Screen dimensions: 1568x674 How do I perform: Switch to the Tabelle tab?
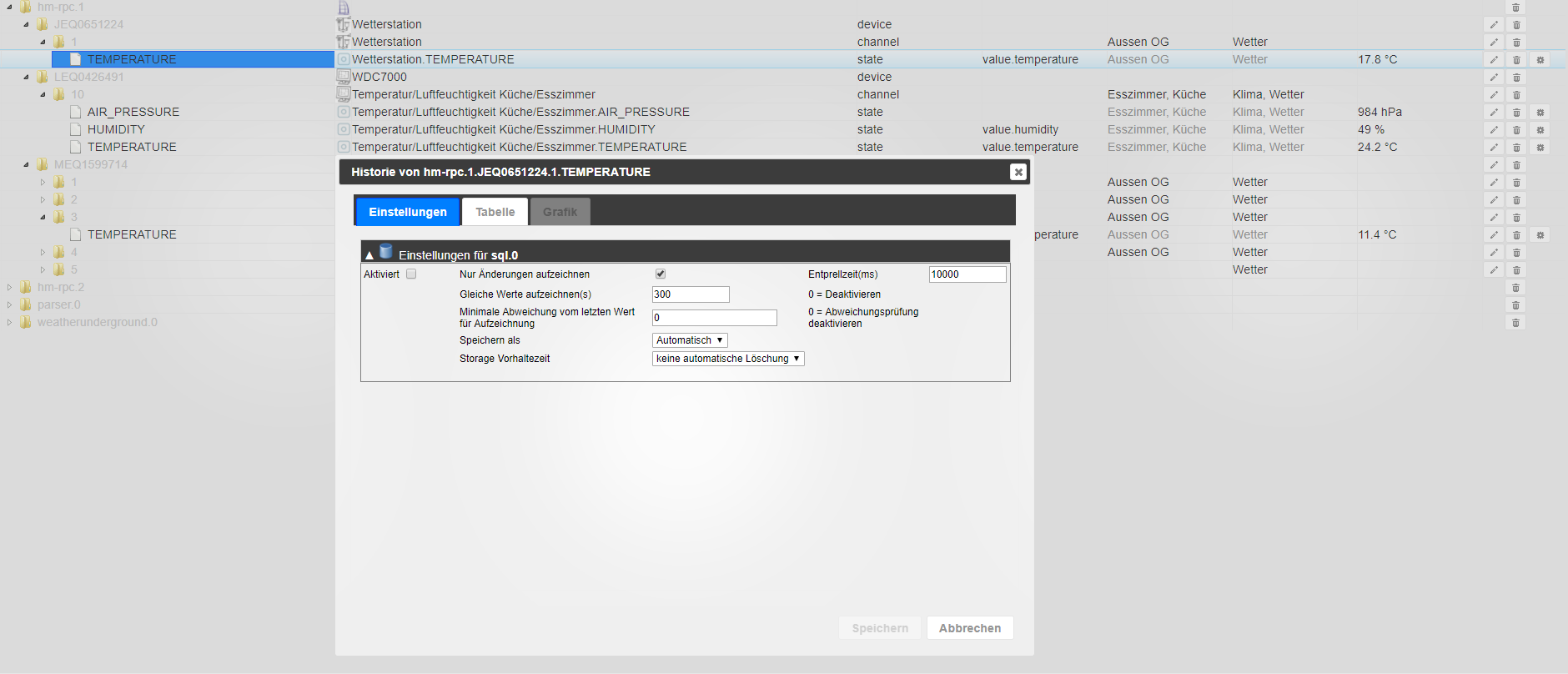pyautogui.click(x=495, y=212)
